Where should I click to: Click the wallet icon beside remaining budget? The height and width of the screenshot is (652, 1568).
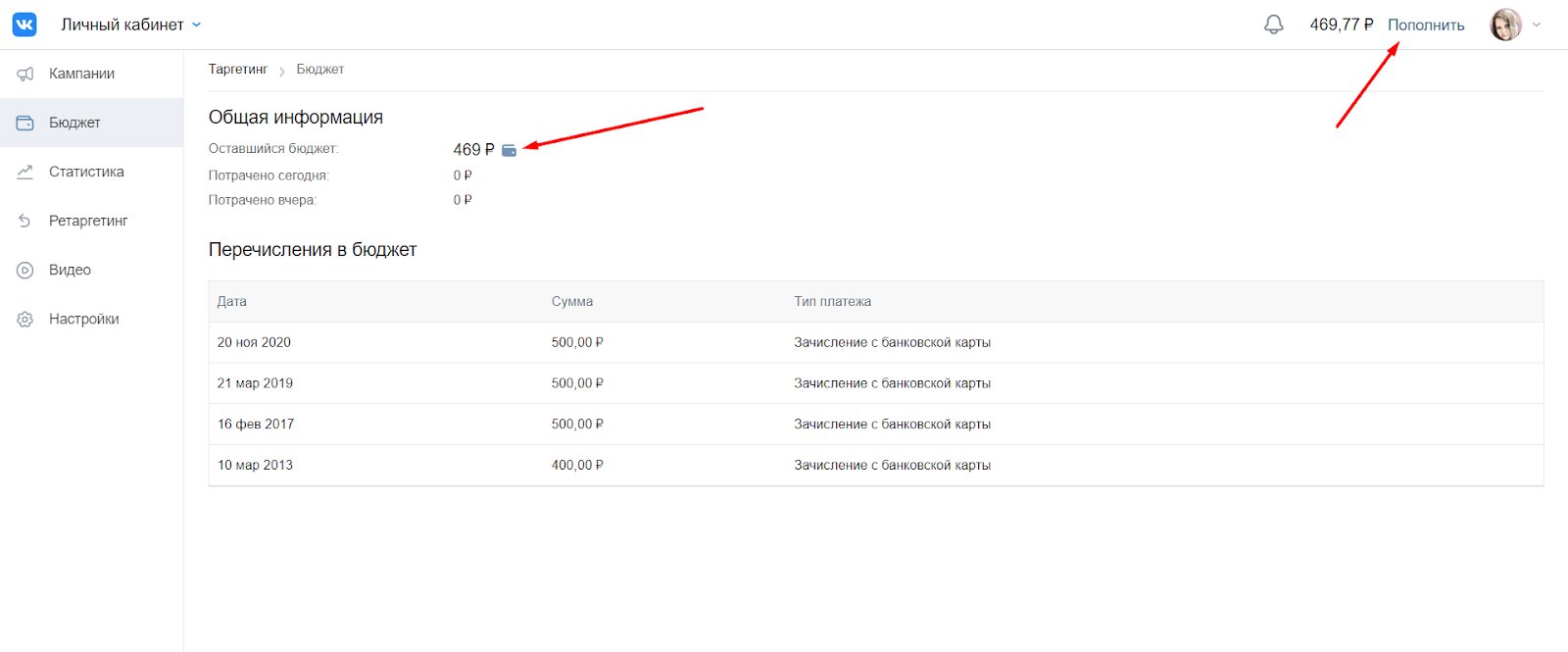[x=509, y=150]
